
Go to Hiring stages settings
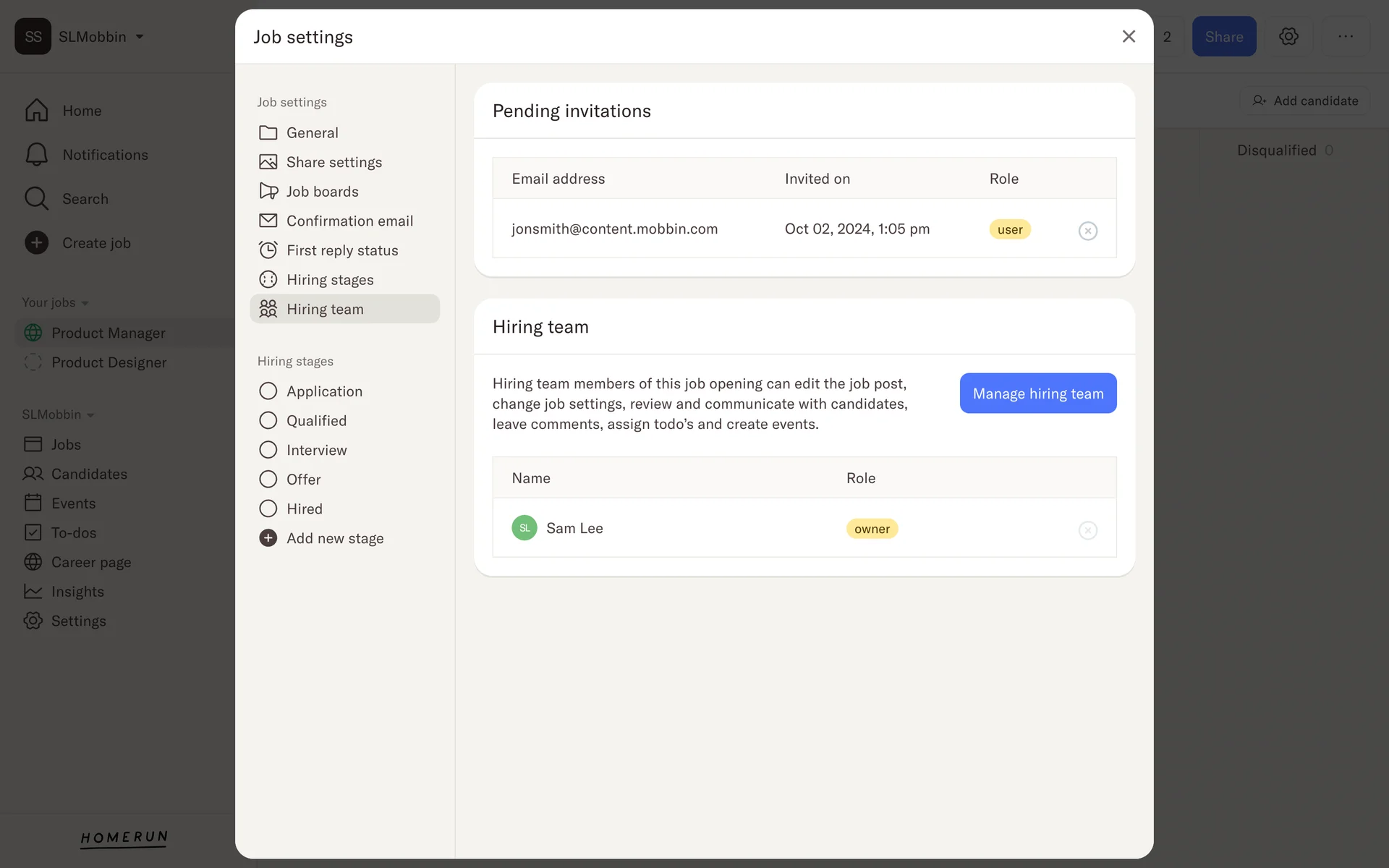pos(329,280)
